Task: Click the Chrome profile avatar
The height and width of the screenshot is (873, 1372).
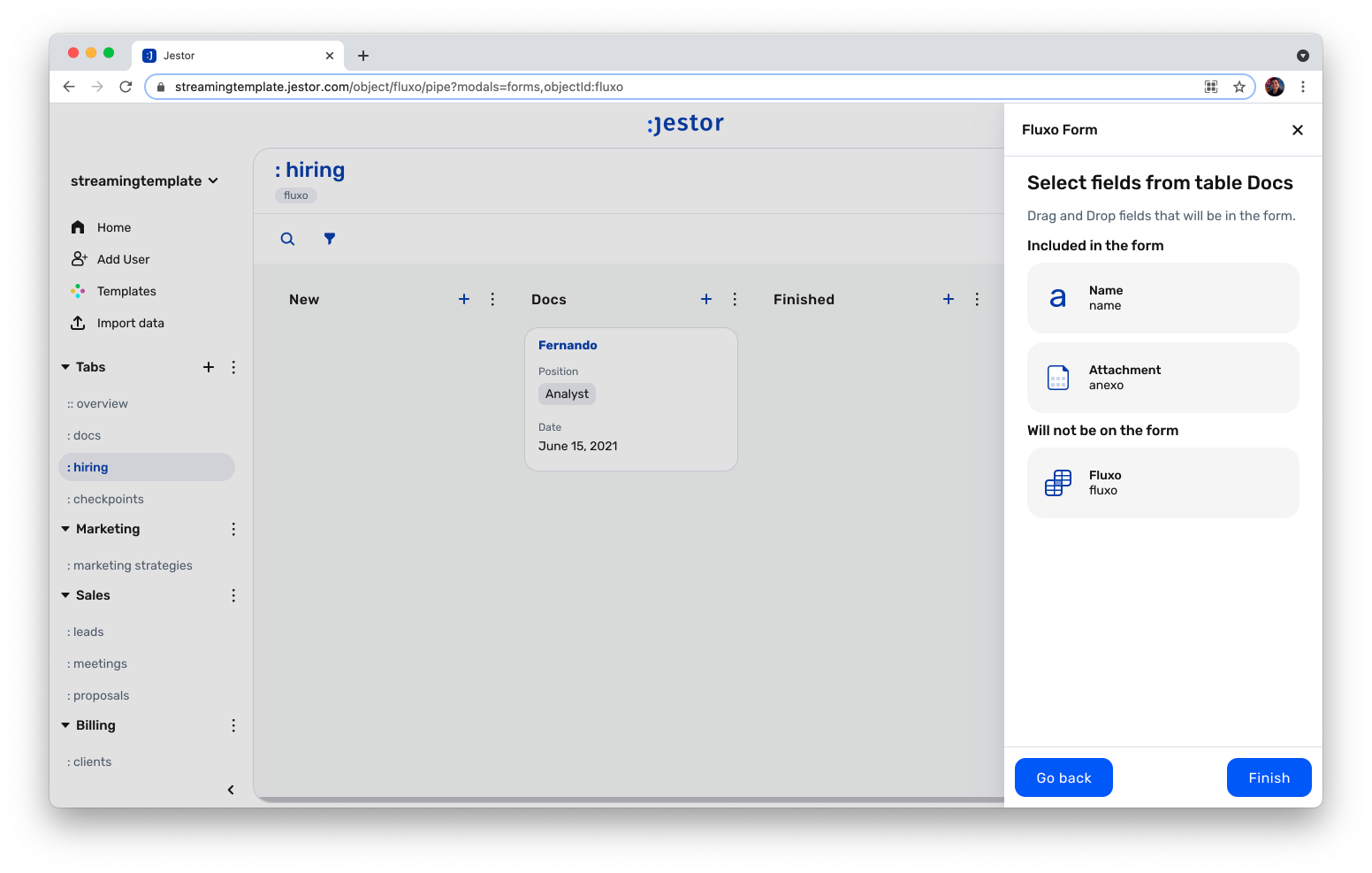Action: pos(1275,87)
